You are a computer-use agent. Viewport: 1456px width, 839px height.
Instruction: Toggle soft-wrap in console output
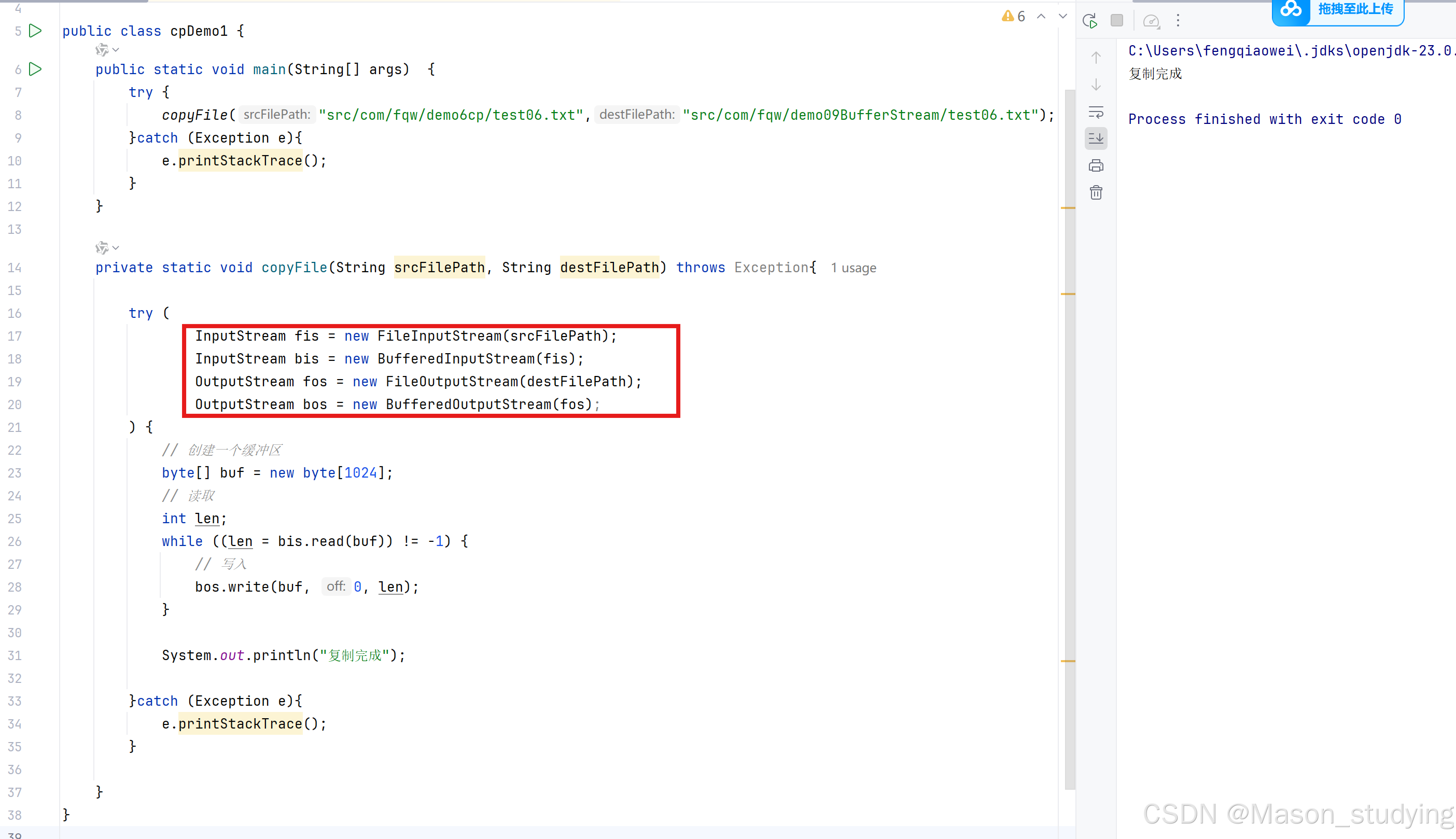pyautogui.click(x=1096, y=112)
